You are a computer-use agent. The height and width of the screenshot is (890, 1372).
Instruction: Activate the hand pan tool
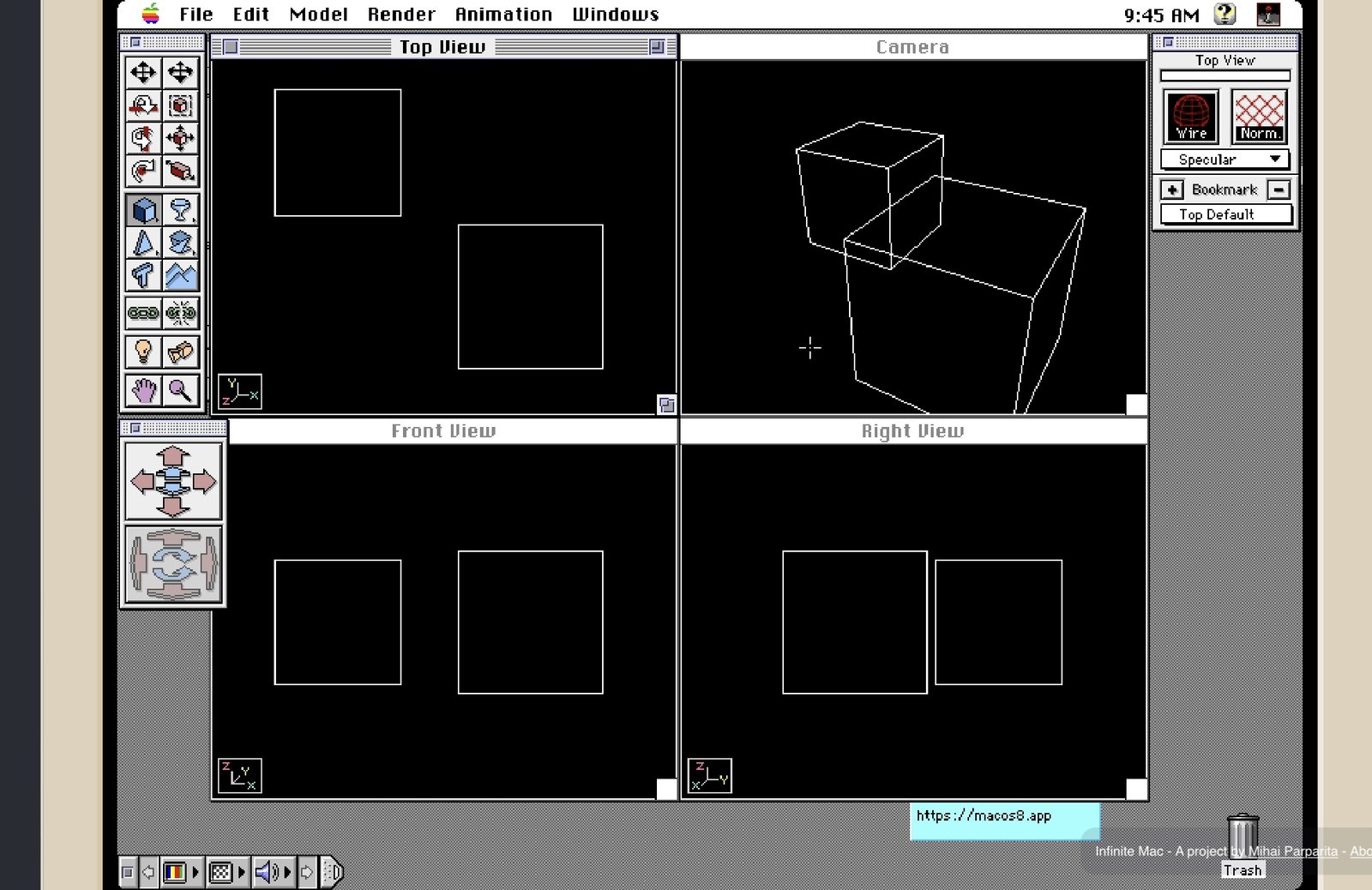143,391
